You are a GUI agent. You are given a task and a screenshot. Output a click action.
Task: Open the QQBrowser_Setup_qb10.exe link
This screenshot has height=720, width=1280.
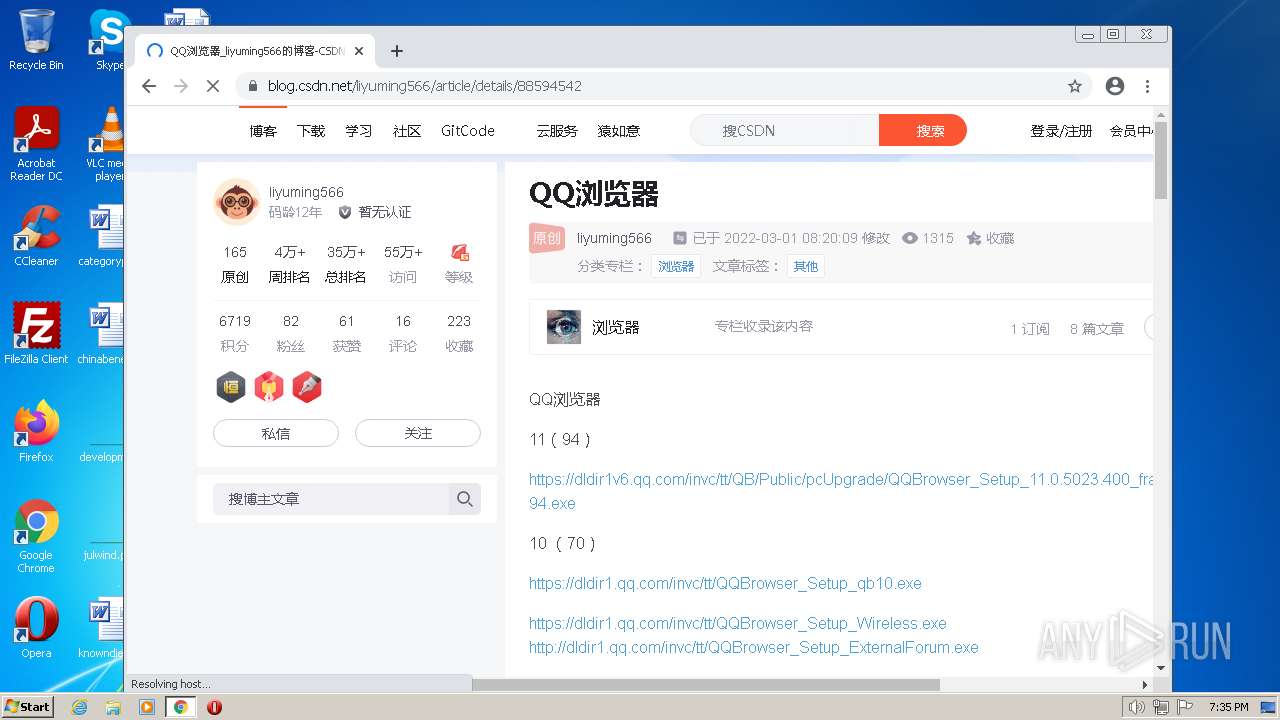(725, 583)
